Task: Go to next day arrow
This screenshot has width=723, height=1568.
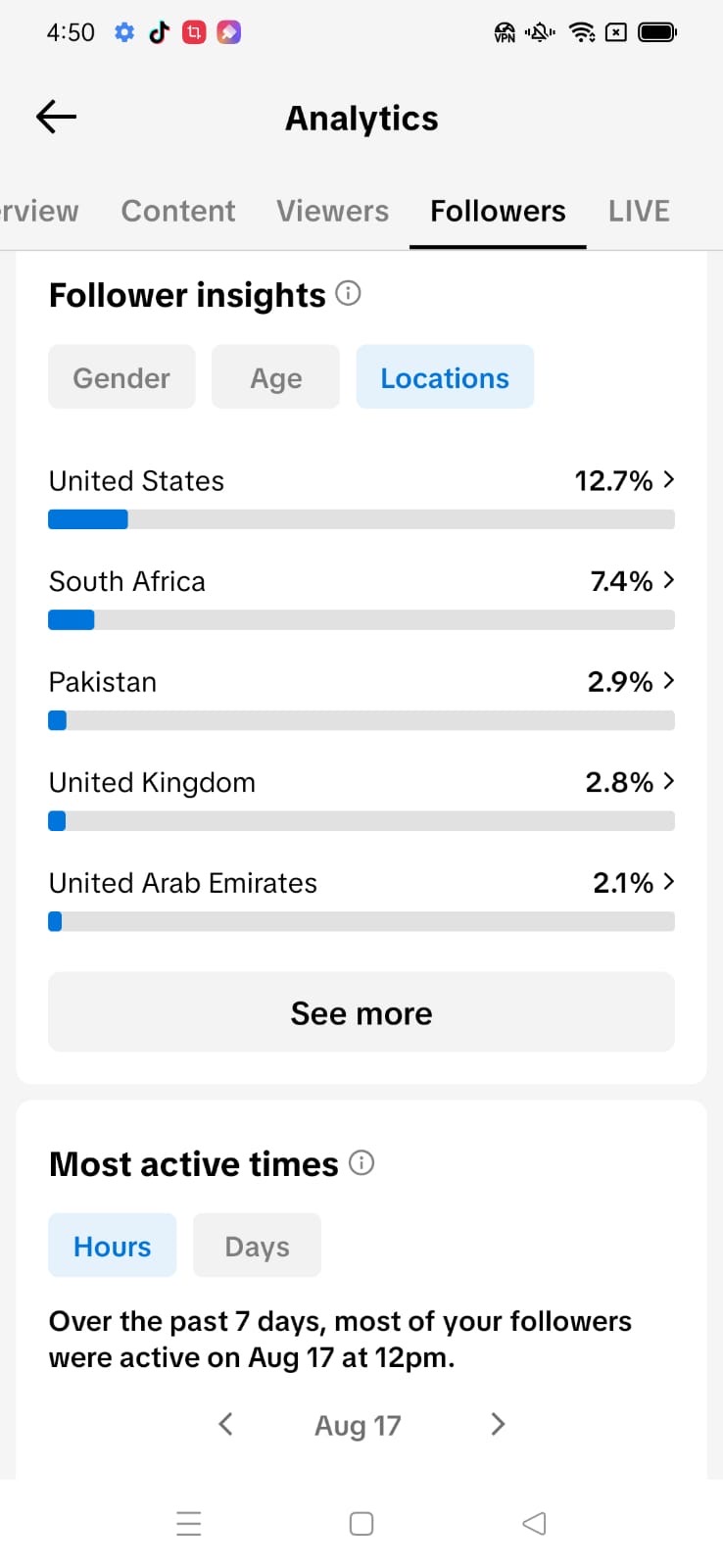Action: [x=498, y=1424]
